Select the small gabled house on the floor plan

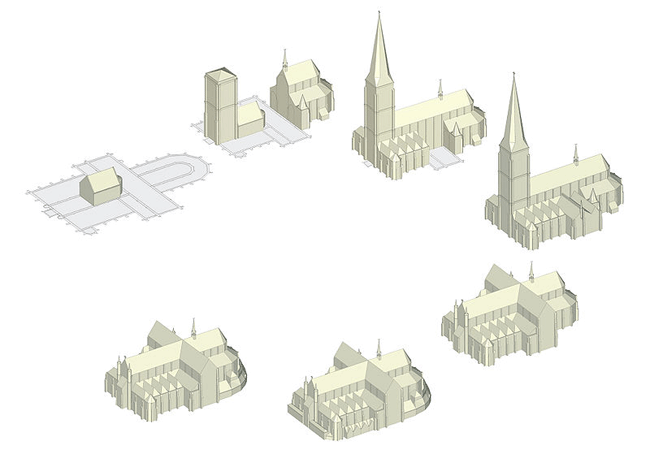pyautogui.click(x=102, y=185)
